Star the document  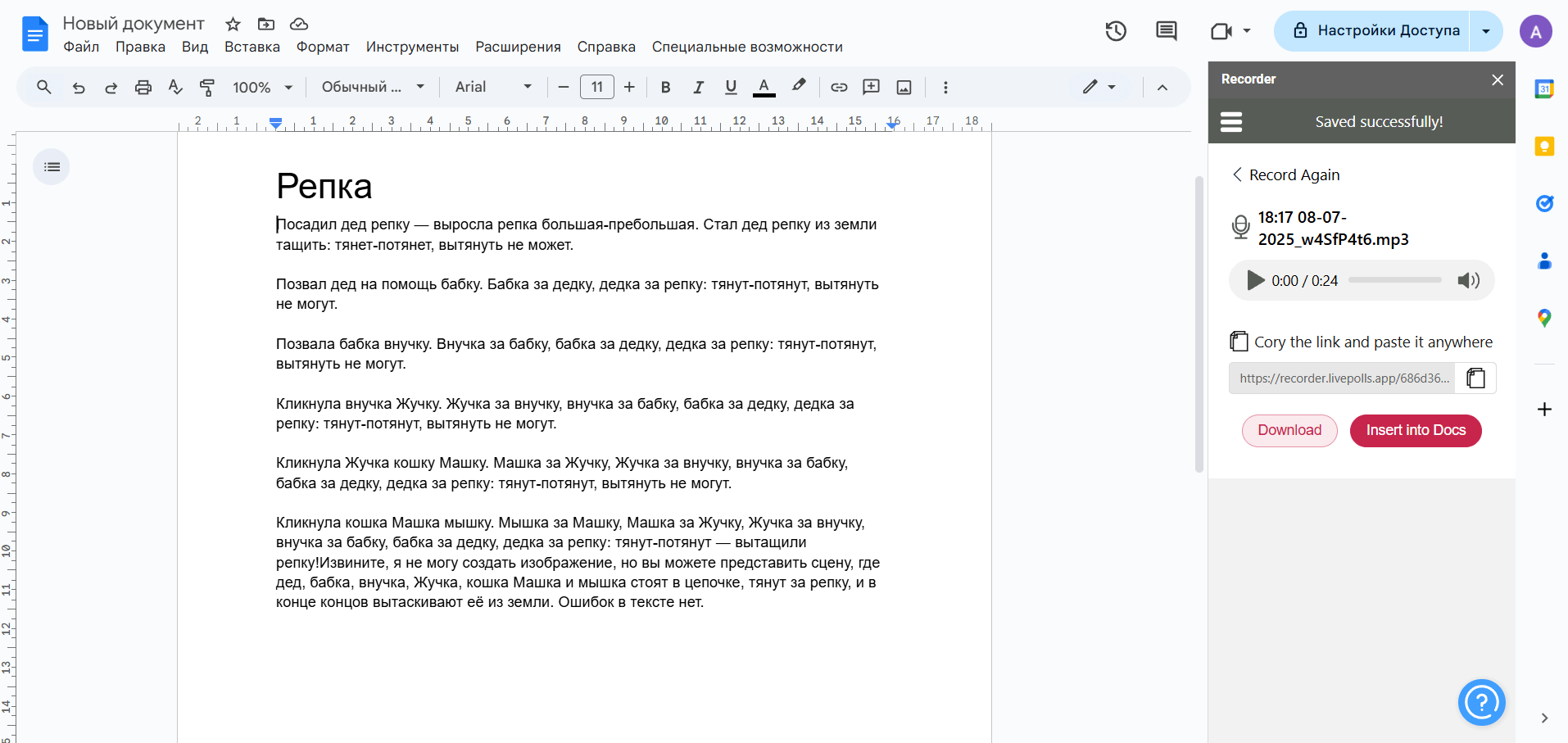[x=233, y=24]
